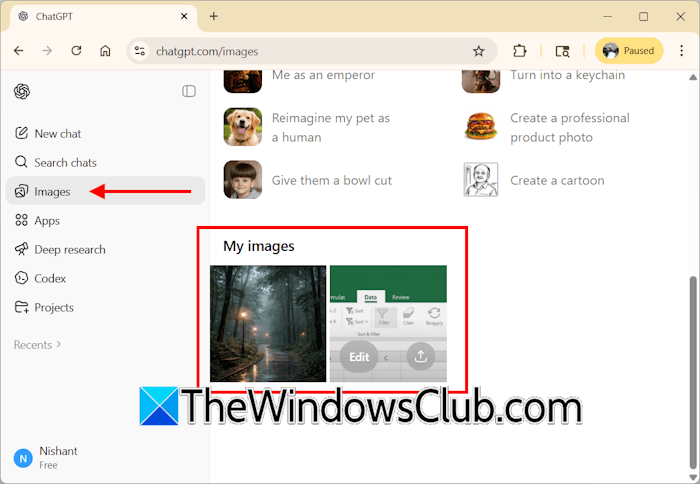Close the ChatGPT tab
700x484 pixels.
tap(184, 17)
